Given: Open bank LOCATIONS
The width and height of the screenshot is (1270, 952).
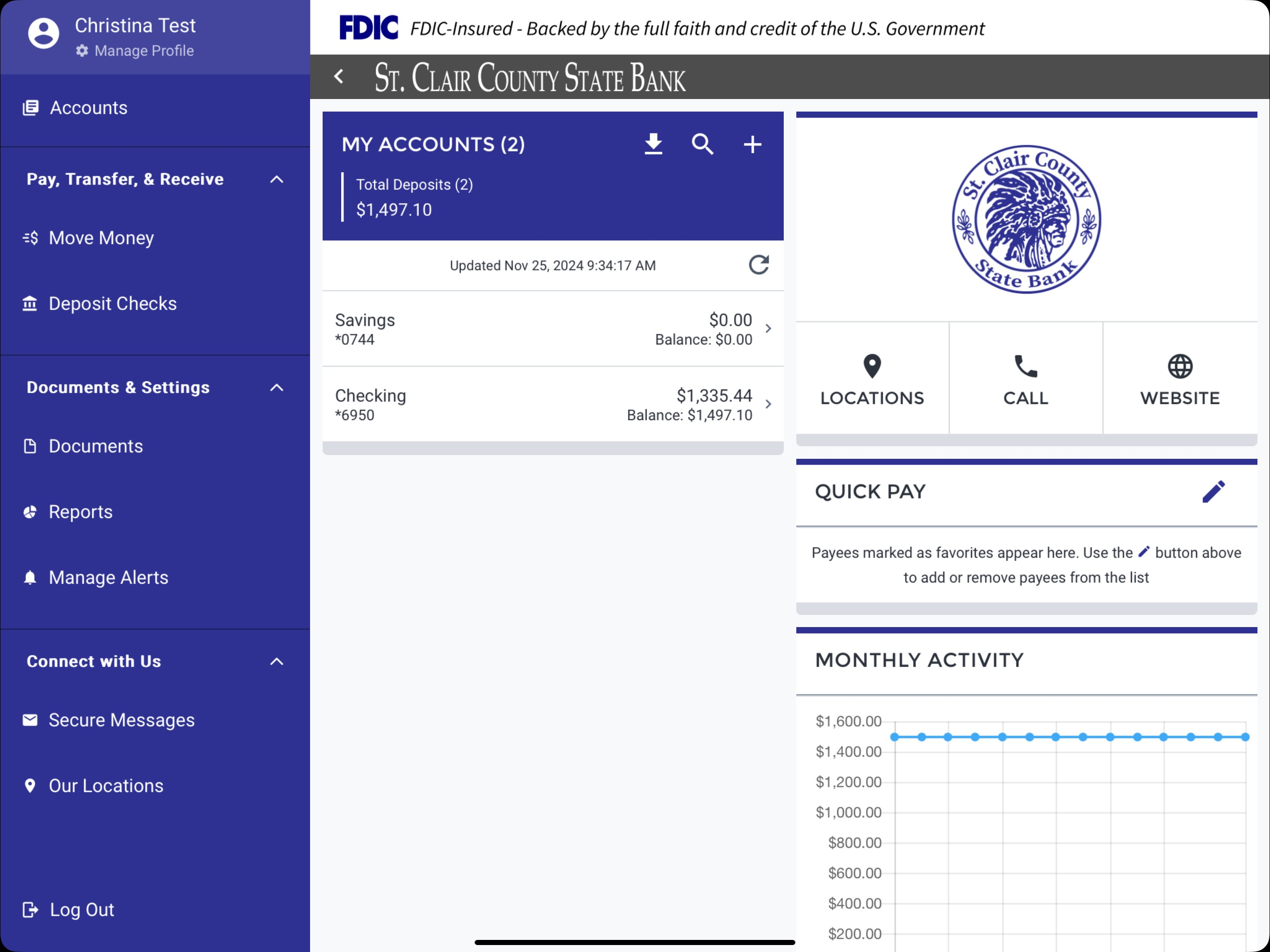Looking at the screenshot, I should tap(872, 378).
